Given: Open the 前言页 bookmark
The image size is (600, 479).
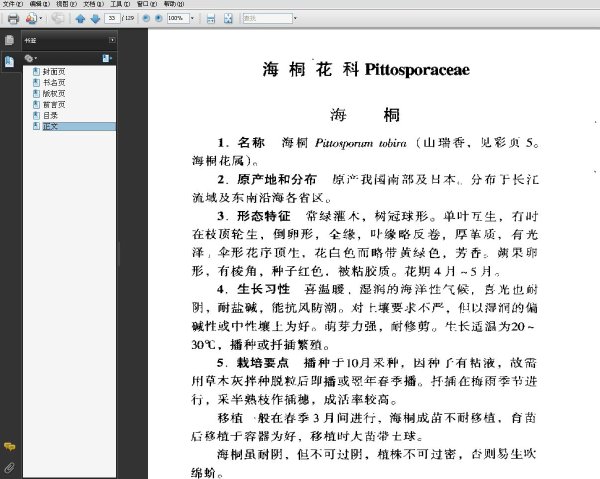Looking at the screenshot, I should [54, 104].
